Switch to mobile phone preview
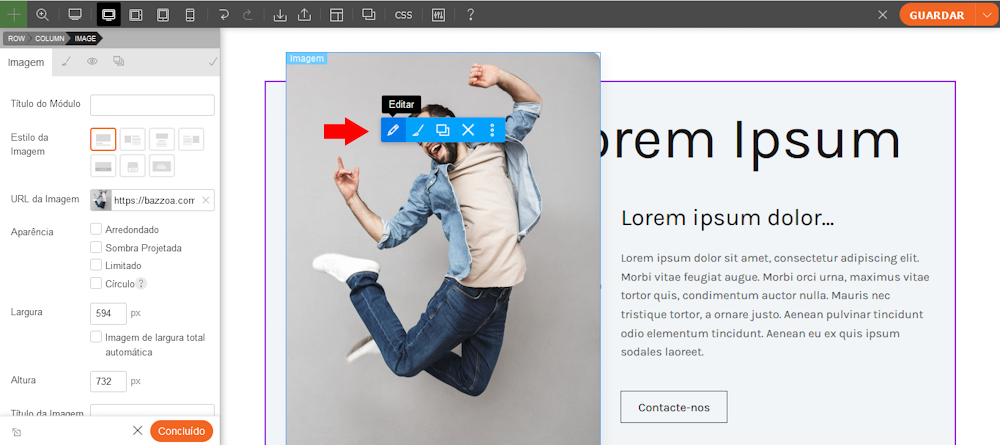Image resolution: width=1000 pixels, height=445 pixels. tap(190, 15)
